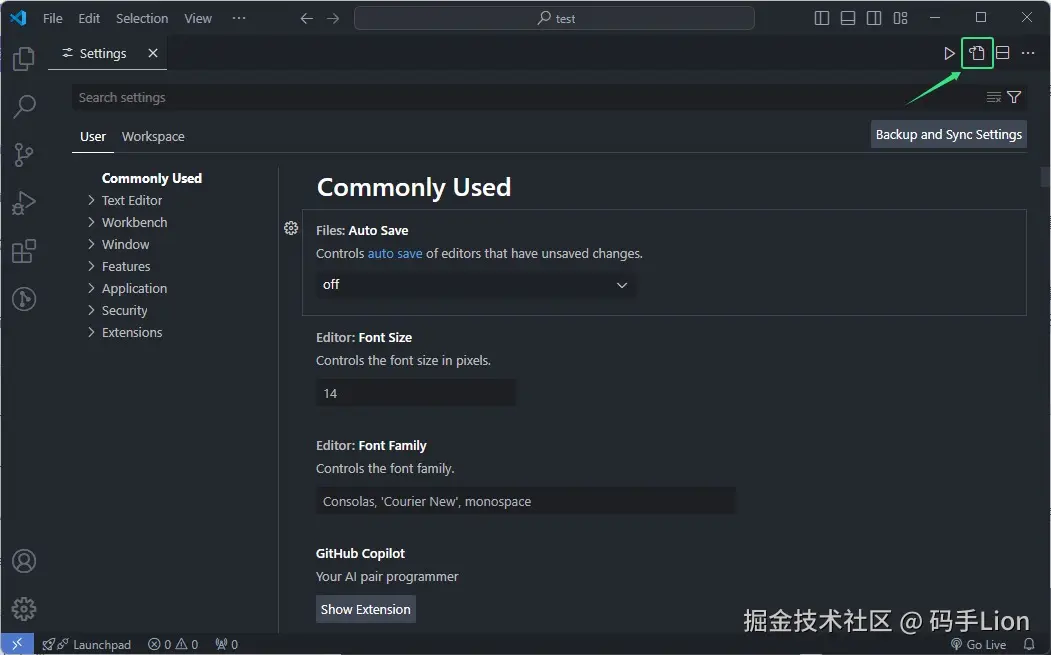Viewport: 1051px width, 655px height.
Task: Click the Commonly Used heading
Action: tap(414, 187)
